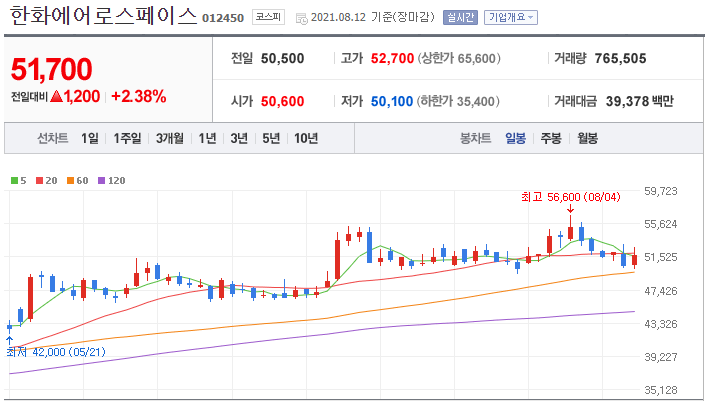Click the 거래량 value 765,505
Viewport: 705px width, 401px height.
(x=620, y=58)
